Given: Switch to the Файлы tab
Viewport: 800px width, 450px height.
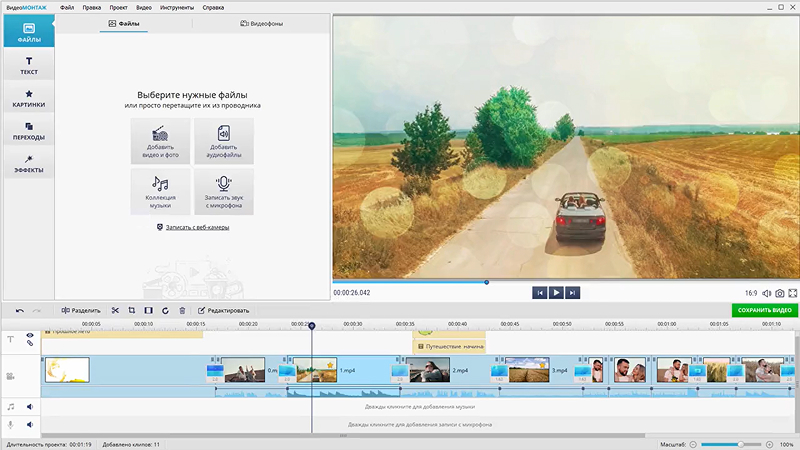Looking at the screenshot, I should click(x=124, y=23).
